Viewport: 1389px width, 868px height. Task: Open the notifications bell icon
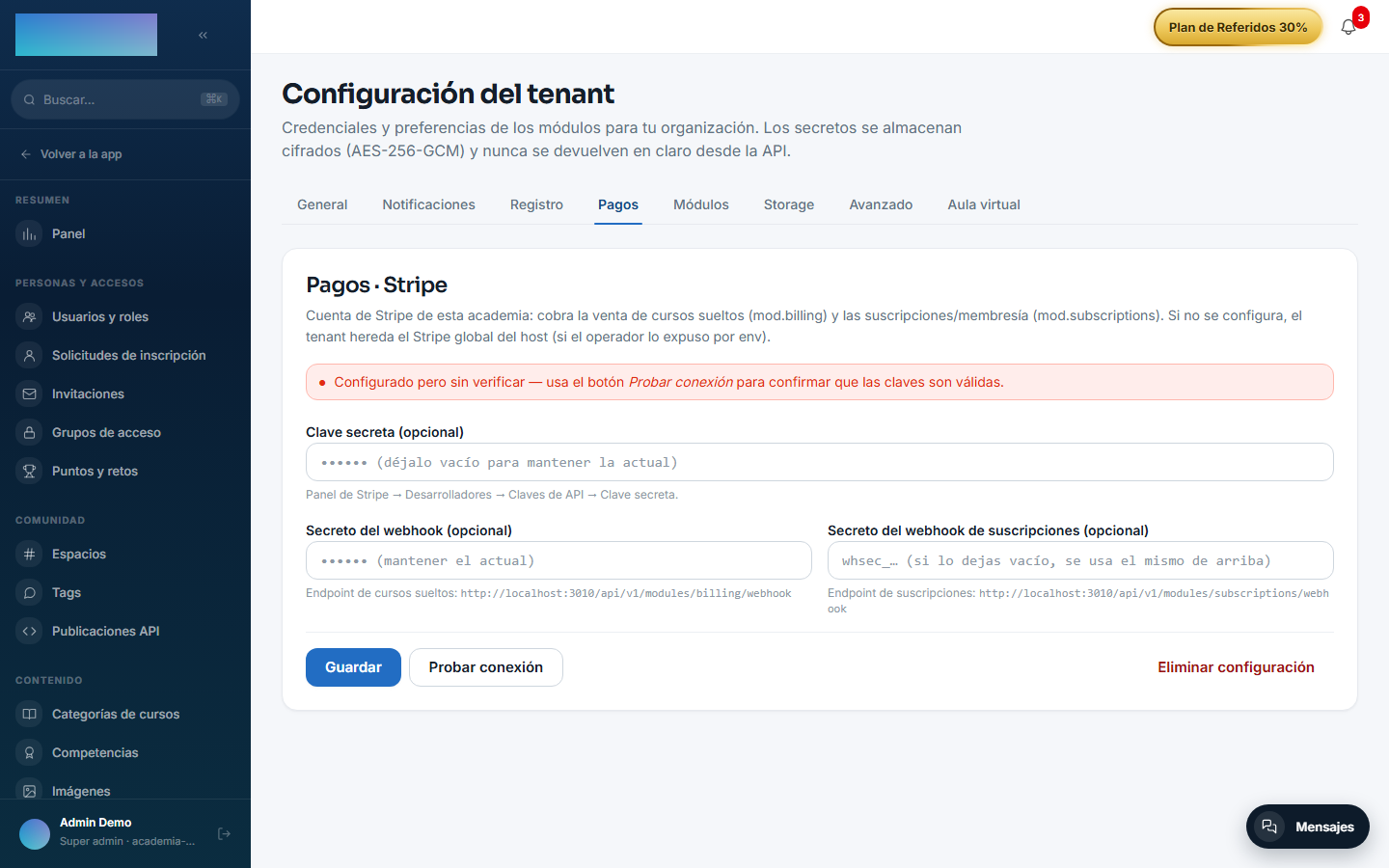click(1348, 27)
